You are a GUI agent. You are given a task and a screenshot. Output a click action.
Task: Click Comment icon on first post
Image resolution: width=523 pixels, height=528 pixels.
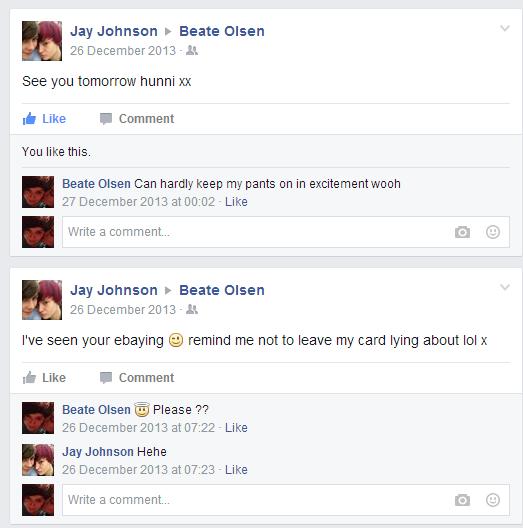106,119
